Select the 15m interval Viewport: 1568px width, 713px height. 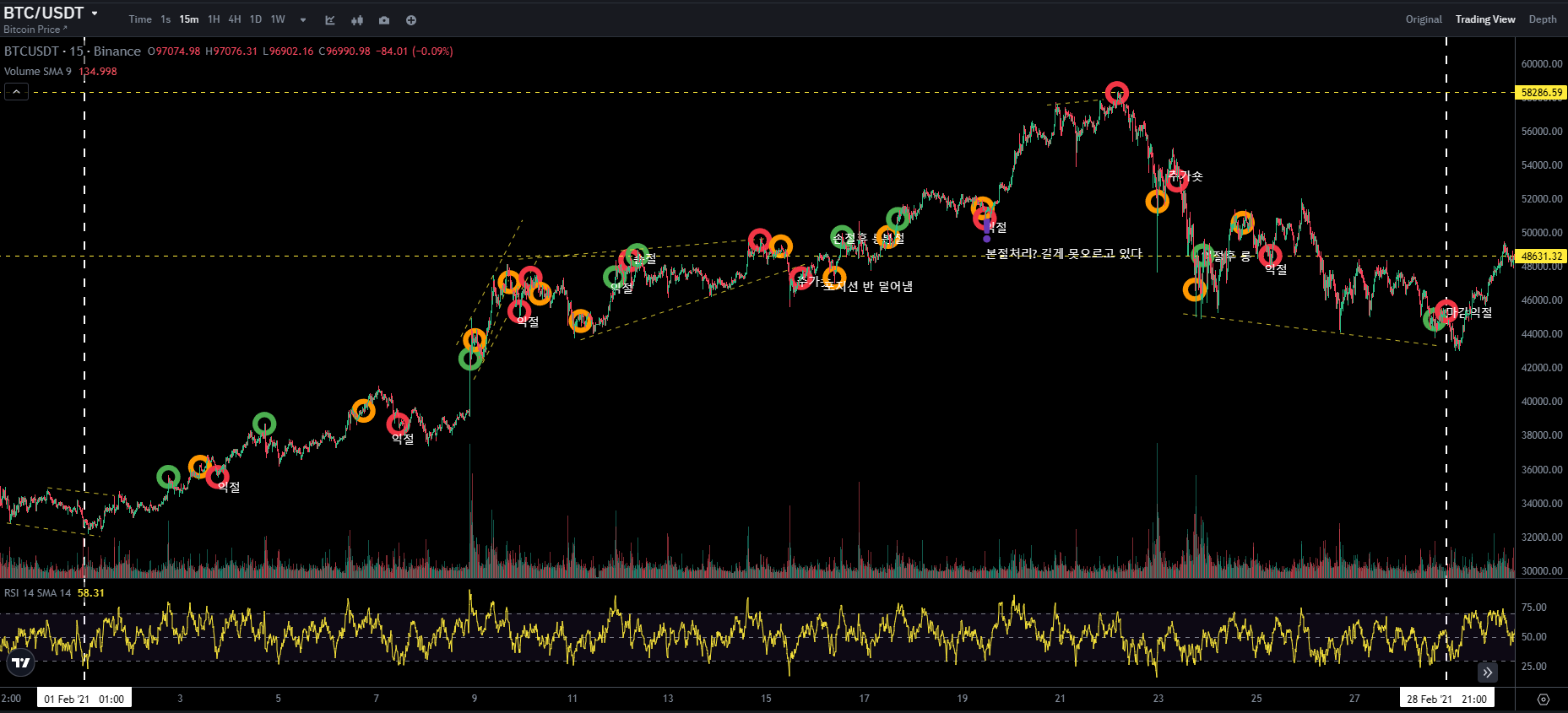[x=189, y=19]
